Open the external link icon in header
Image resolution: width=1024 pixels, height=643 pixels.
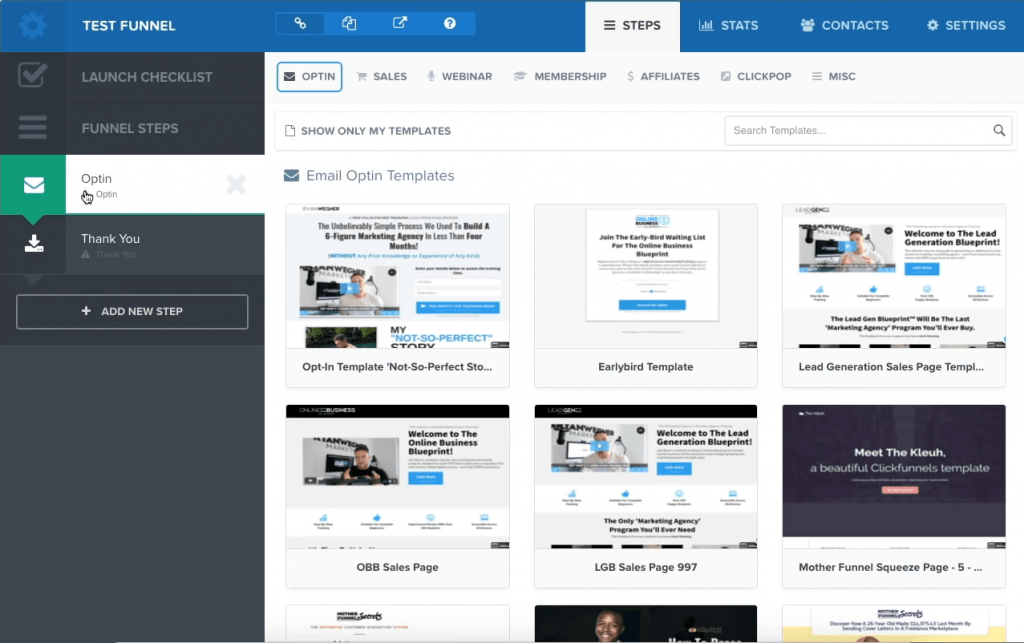tap(400, 24)
